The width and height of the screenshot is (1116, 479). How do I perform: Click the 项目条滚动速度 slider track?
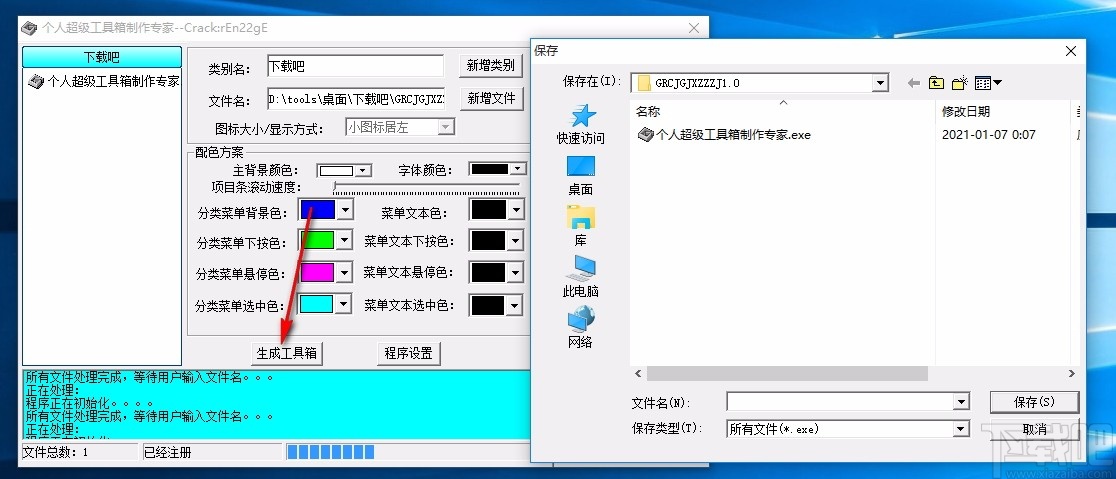pyautogui.click(x=427, y=187)
